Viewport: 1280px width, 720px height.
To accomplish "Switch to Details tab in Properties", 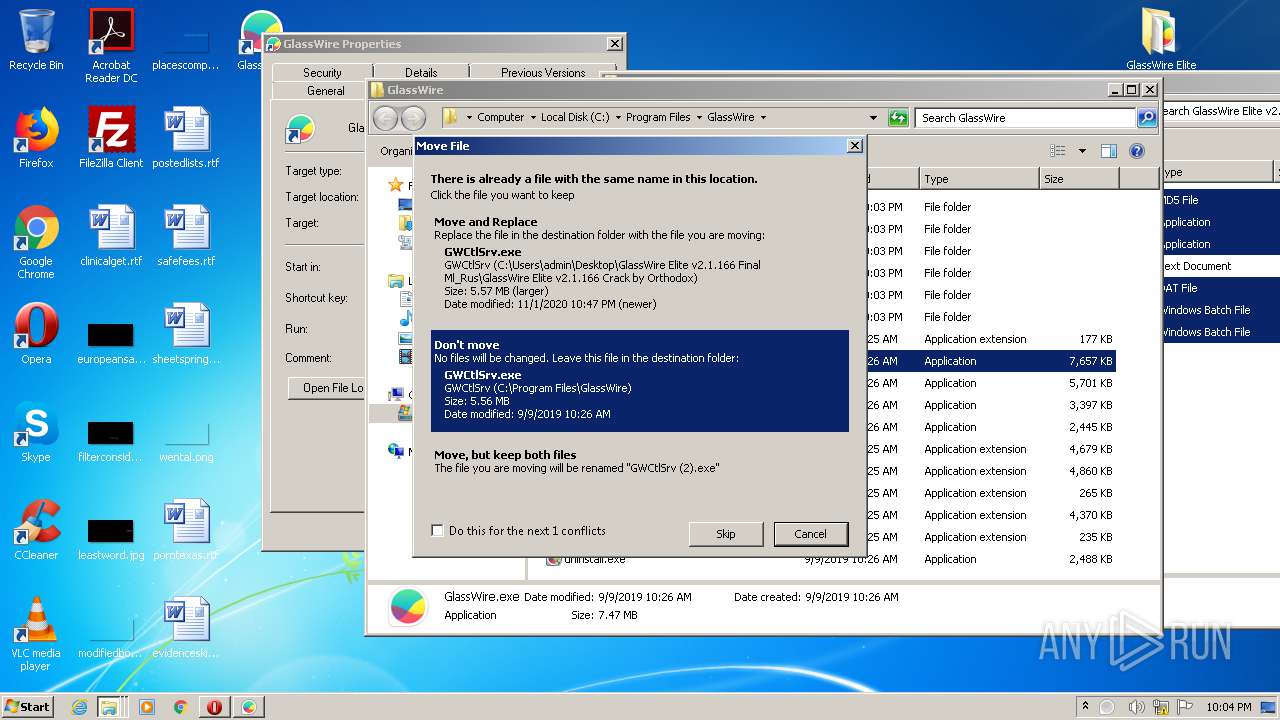I will [x=421, y=72].
